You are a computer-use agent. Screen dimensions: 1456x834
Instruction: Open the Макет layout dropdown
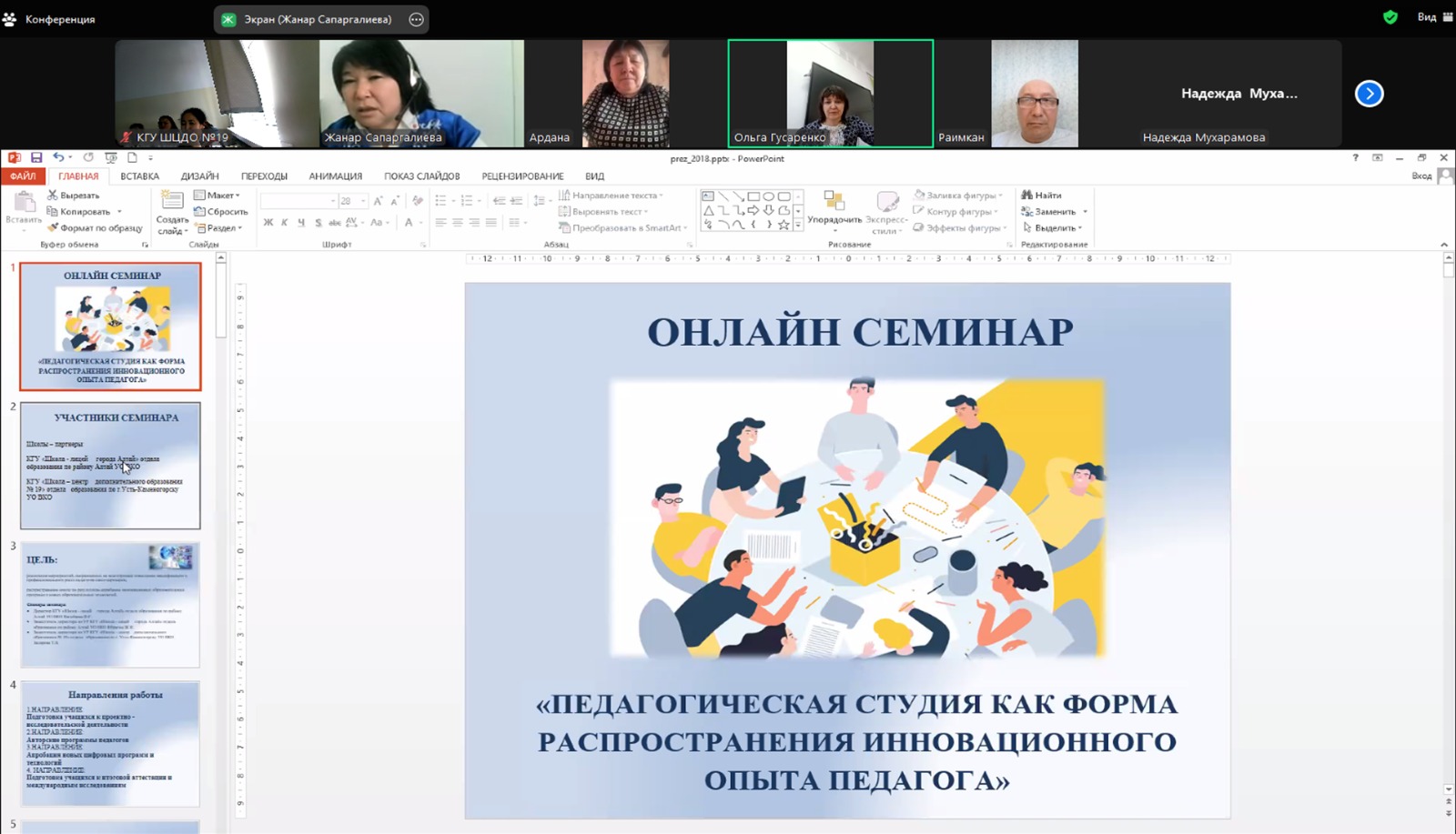tap(217, 196)
